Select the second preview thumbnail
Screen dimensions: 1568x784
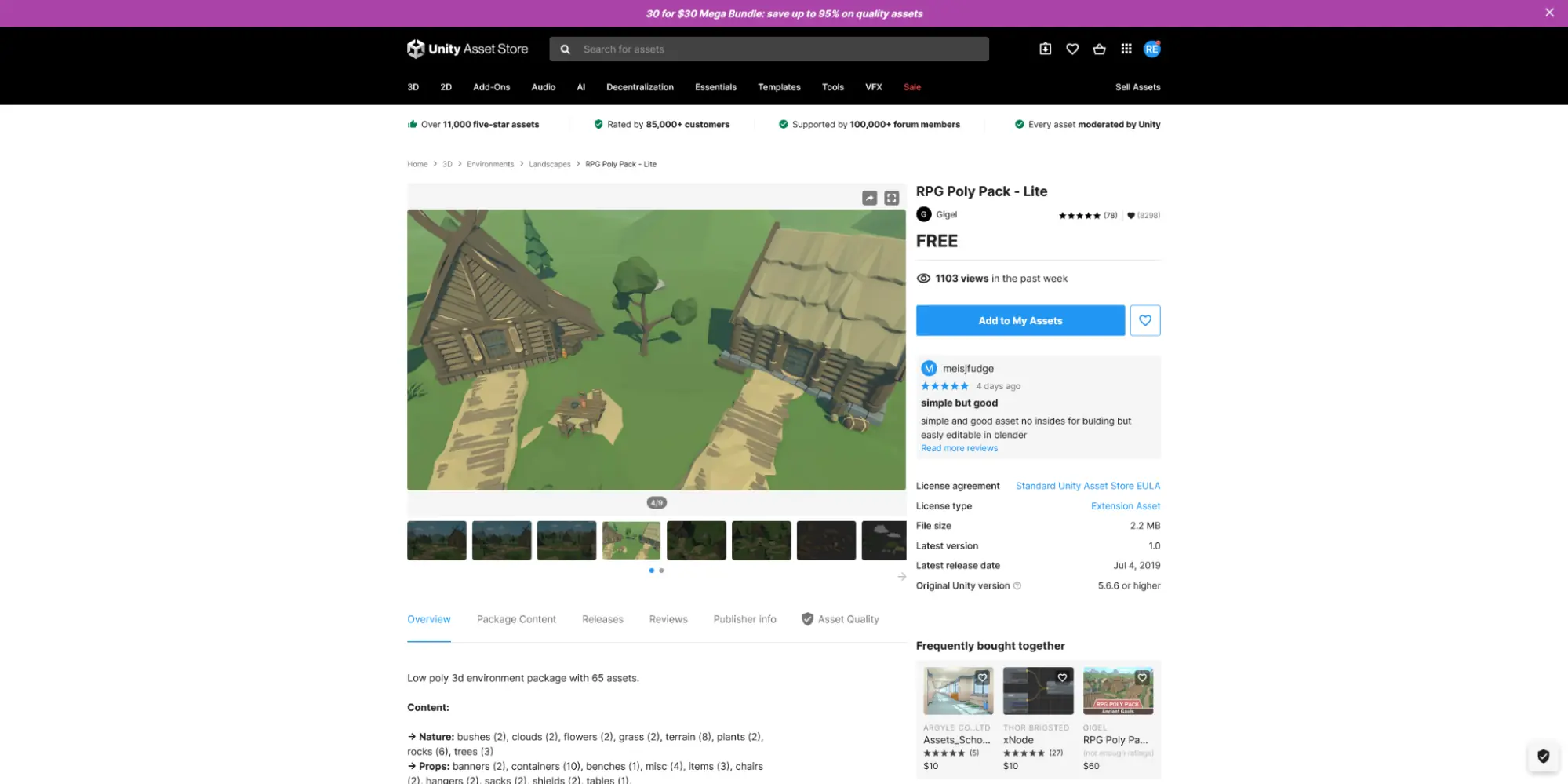[x=502, y=540]
